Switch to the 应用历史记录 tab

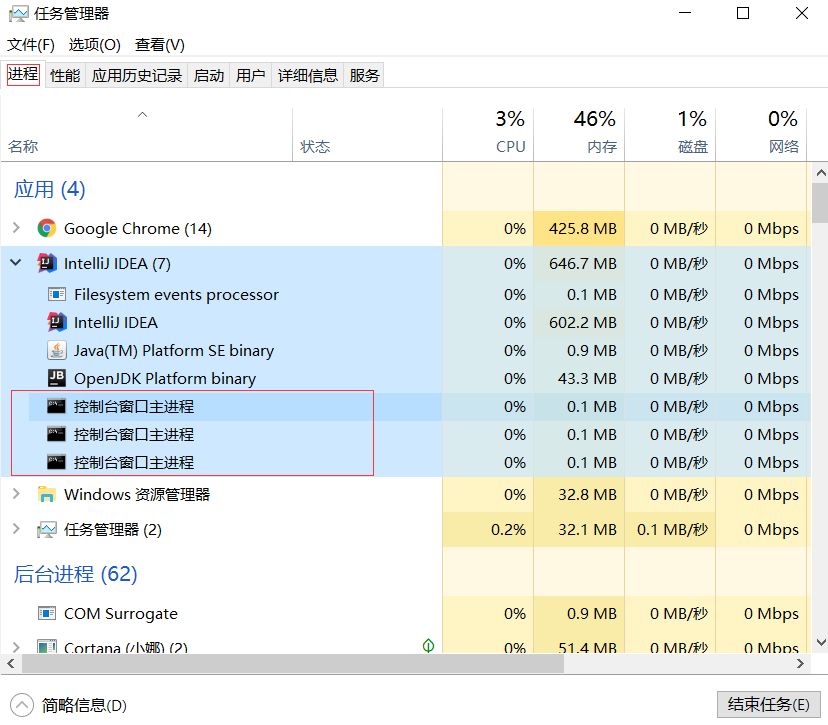point(137,76)
